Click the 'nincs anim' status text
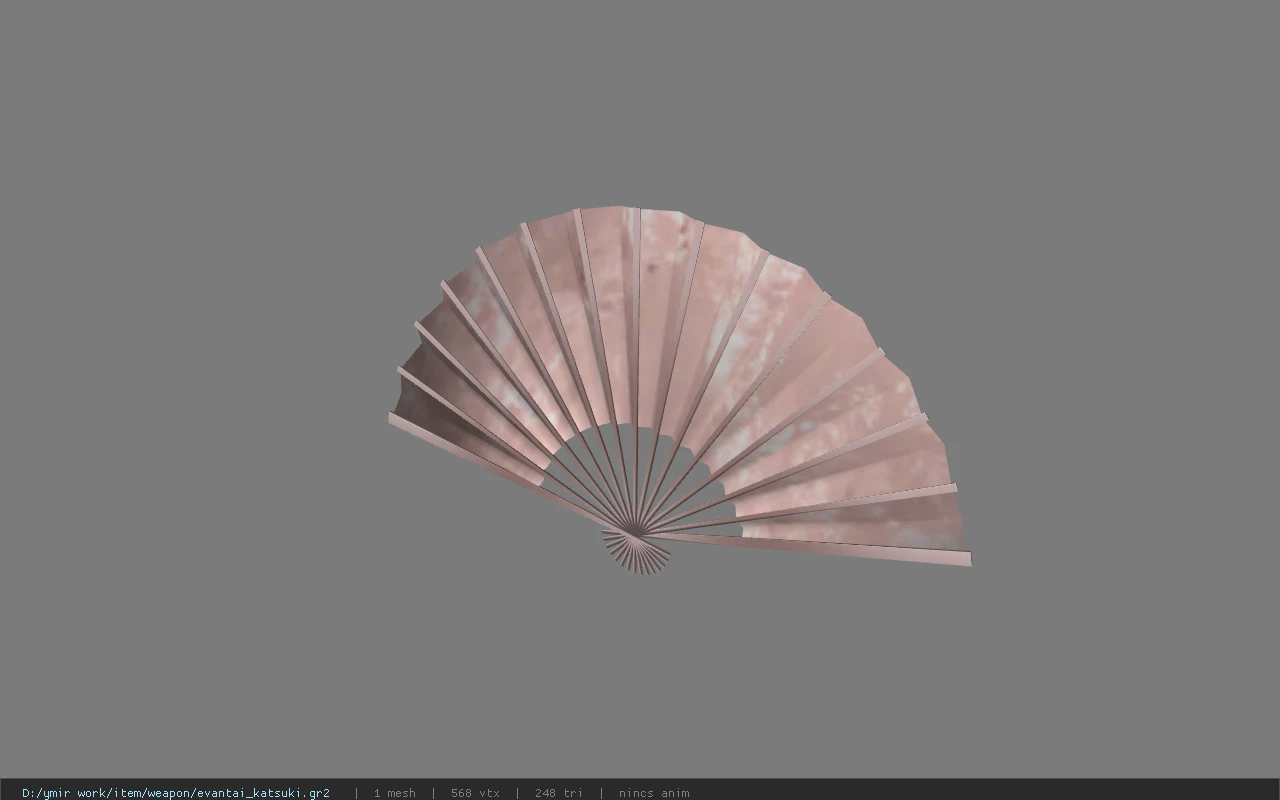Viewport: 1280px width, 800px height. 654,793
